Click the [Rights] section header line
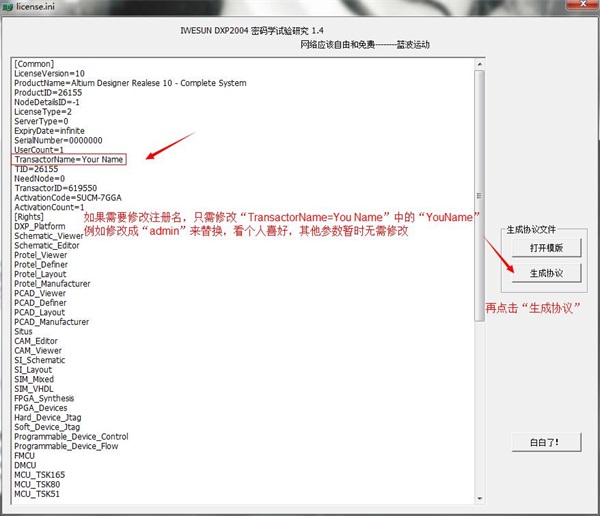600x516 pixels. pyautogui.click(x=29, y=217)
